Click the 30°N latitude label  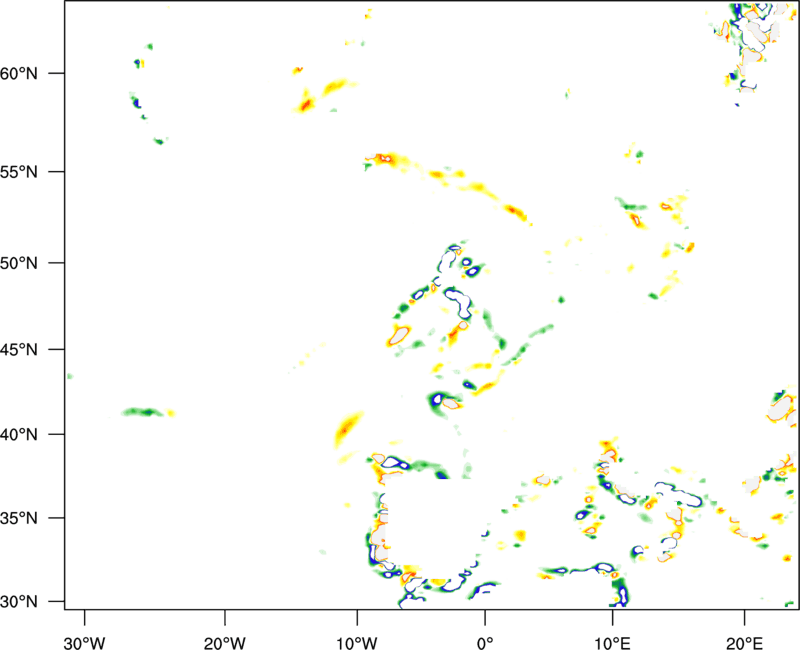[19, 602]
